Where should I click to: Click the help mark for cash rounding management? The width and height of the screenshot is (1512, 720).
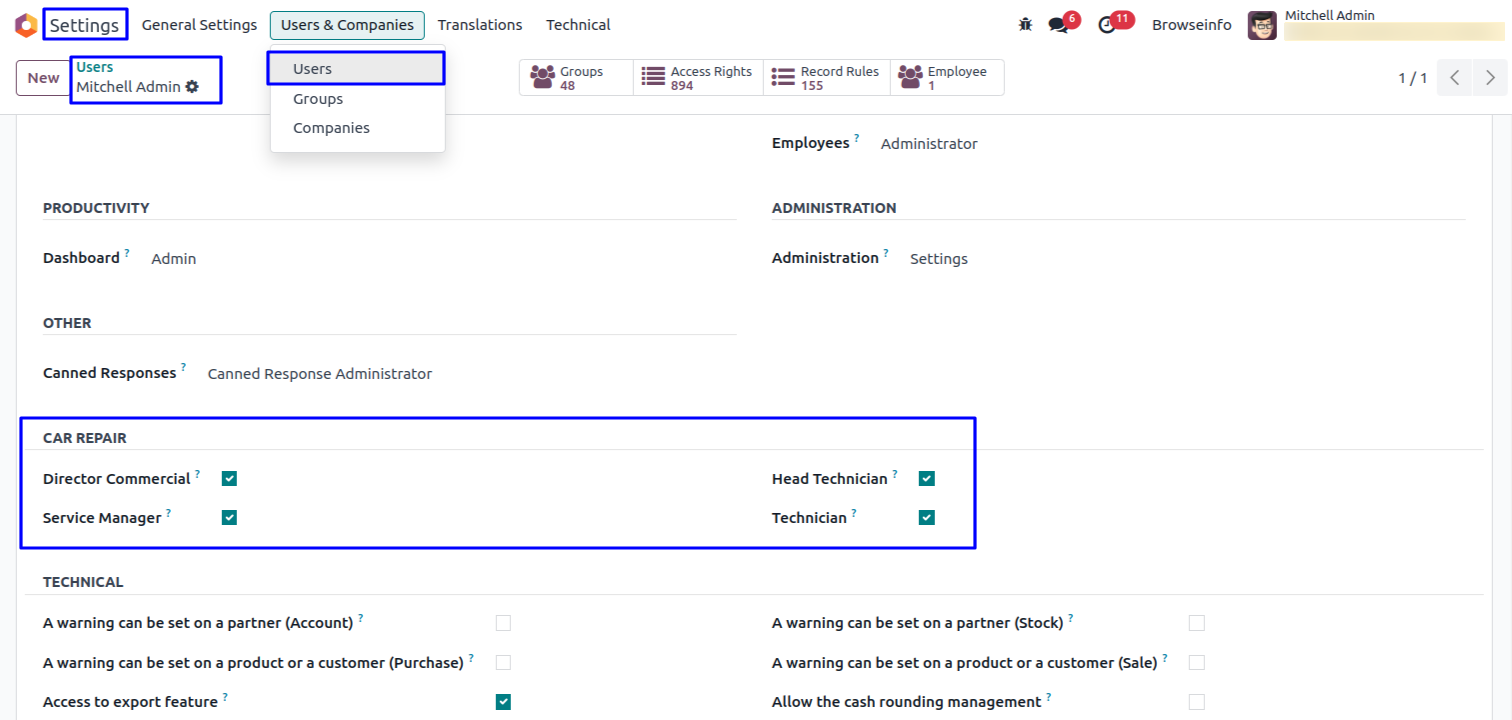click(x=1050, y=697)
